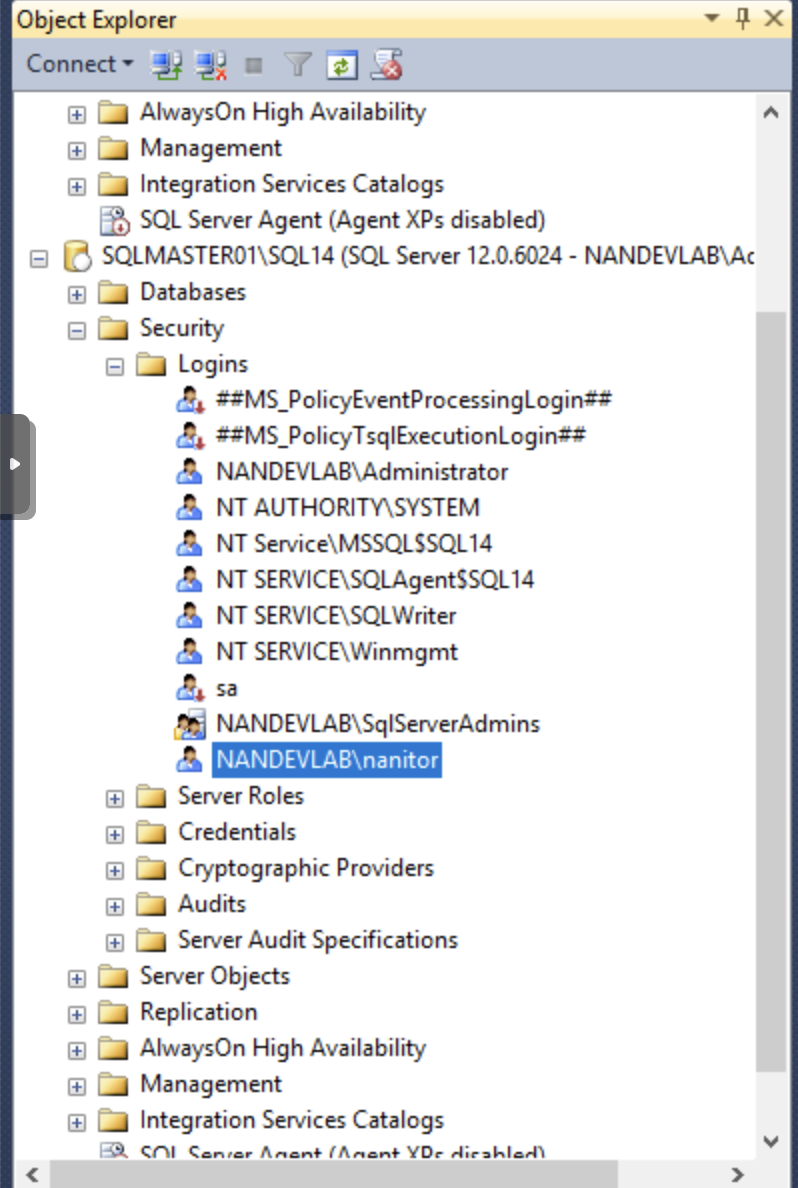
Task: Expand the Server Roles folder
Action: pyautogui.click(x=115, y=797)
